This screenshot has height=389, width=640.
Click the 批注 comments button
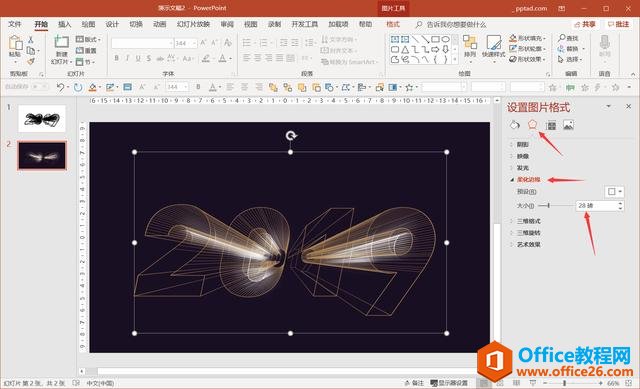(x=618, y=24)
